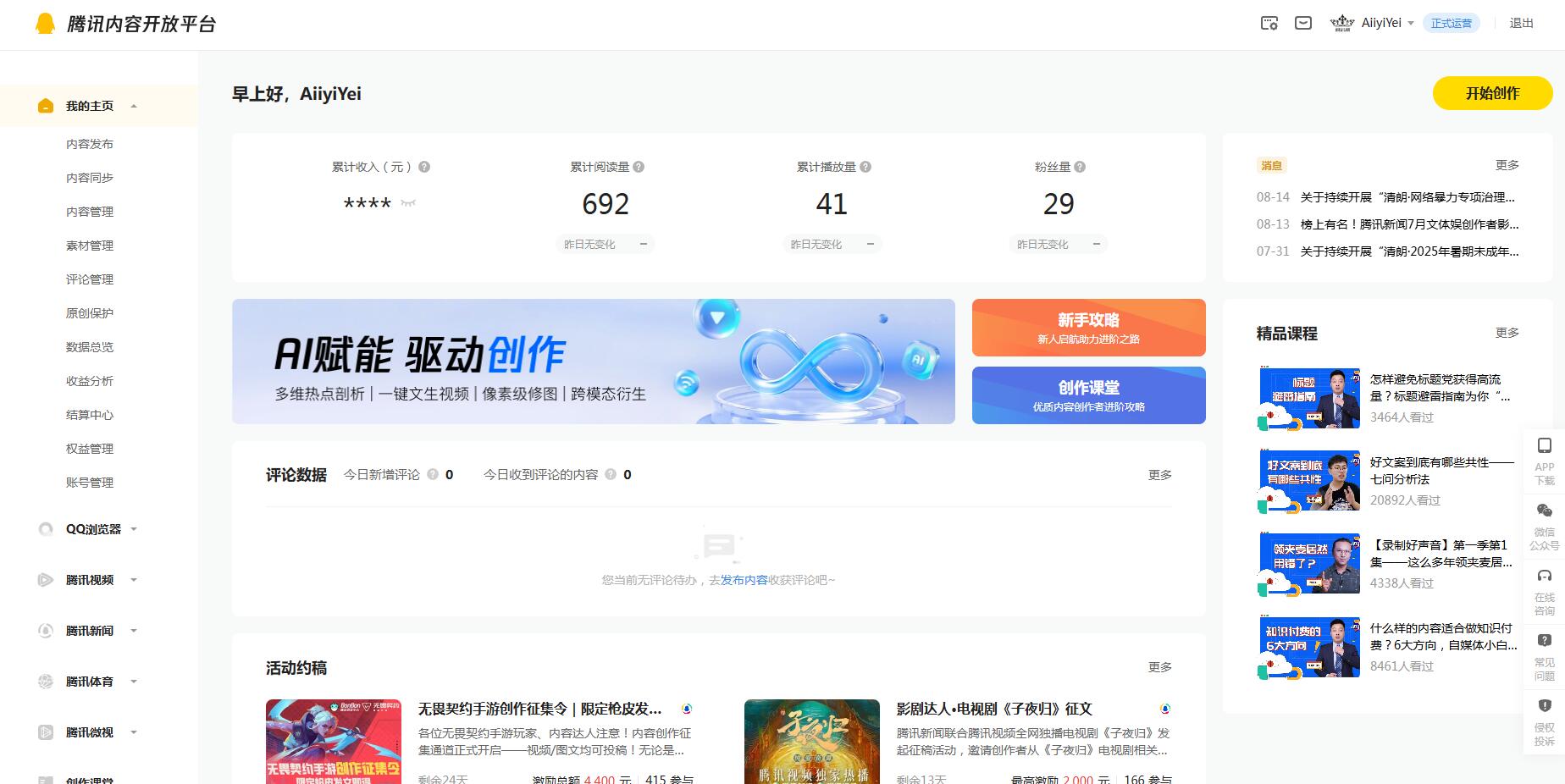Click the QQ浏览器 sidebar icon
This screenshot has width=1565, height=784.
46,529
